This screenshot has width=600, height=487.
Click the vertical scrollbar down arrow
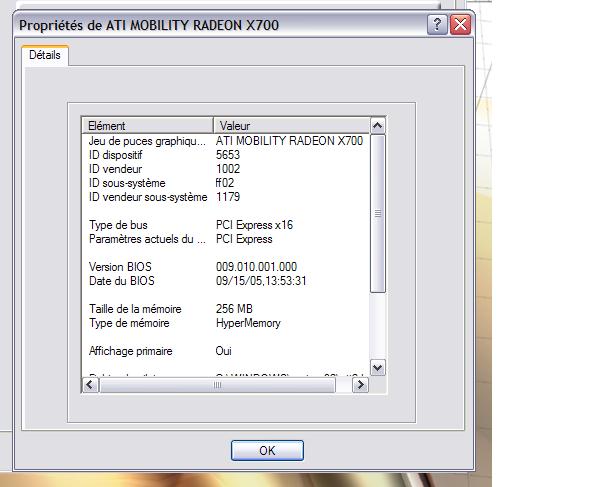378,368
